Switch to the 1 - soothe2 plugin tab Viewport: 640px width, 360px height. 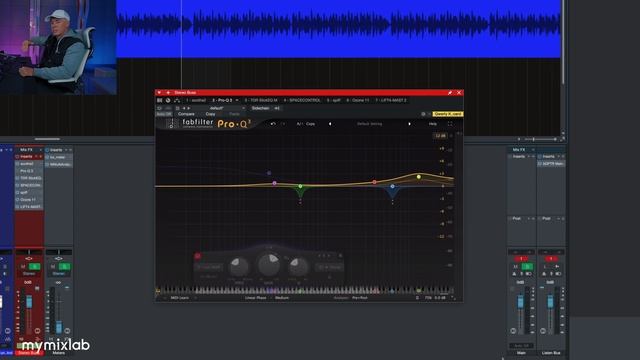click(x=196, y=100)
